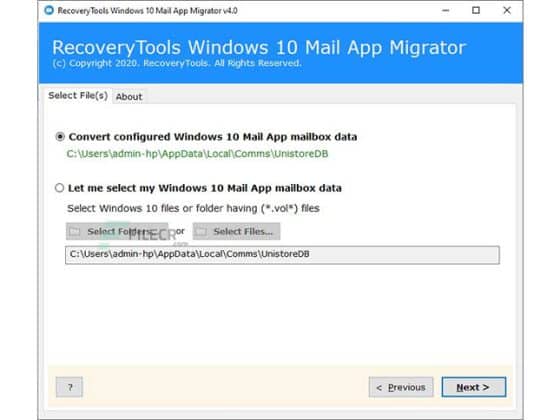Go back with the Previous button
The image size is (560, 420).
[401, 387]
